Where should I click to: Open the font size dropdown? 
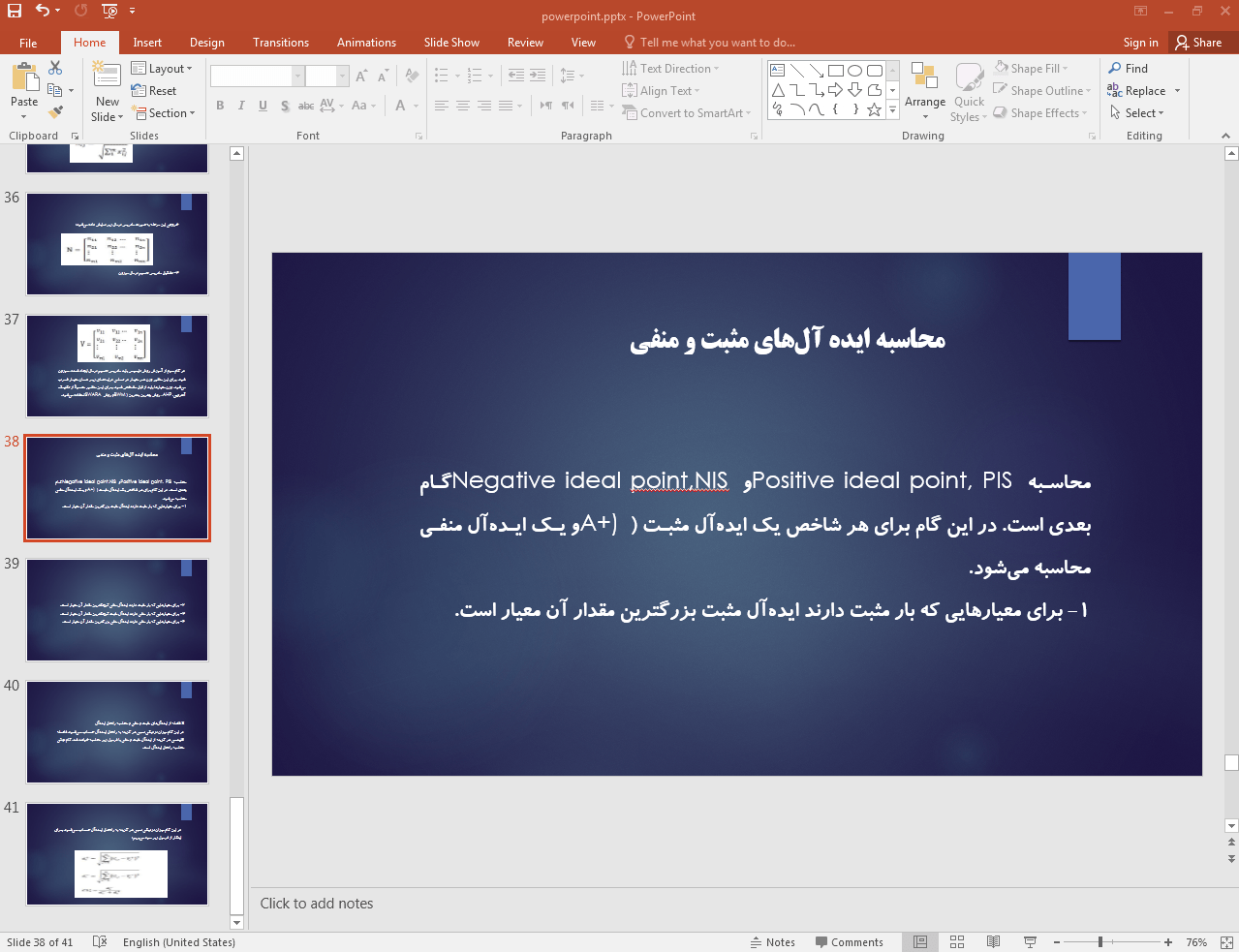click(x=341, y=75)
